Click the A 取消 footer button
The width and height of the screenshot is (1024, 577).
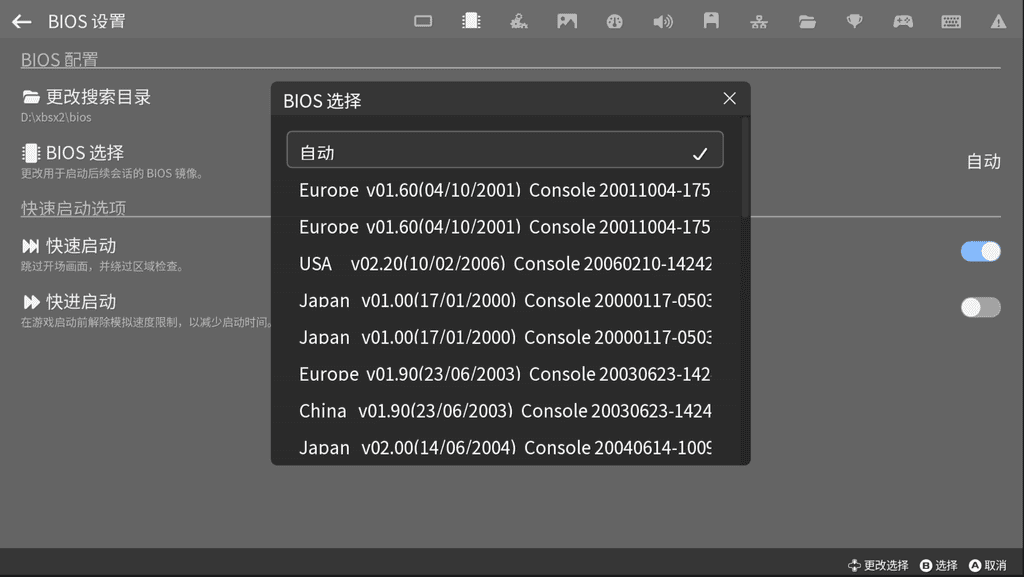coord(987,565)
